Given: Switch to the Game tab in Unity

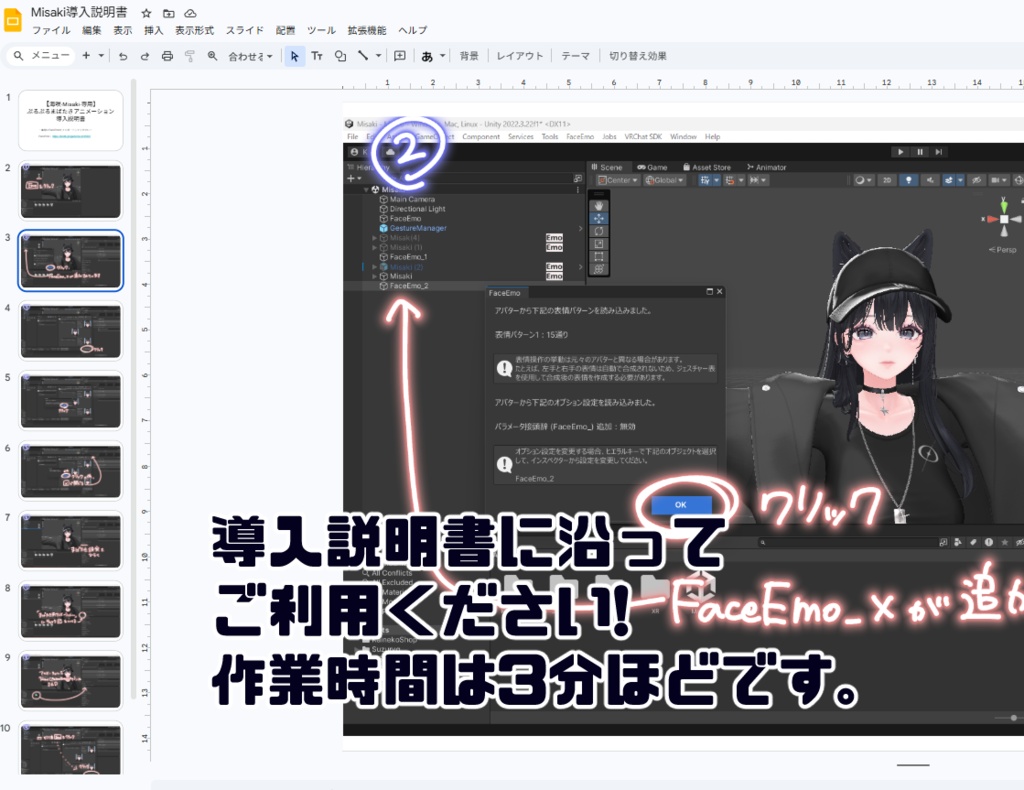Looking at the screenshot, I should [x=652, y=167].
